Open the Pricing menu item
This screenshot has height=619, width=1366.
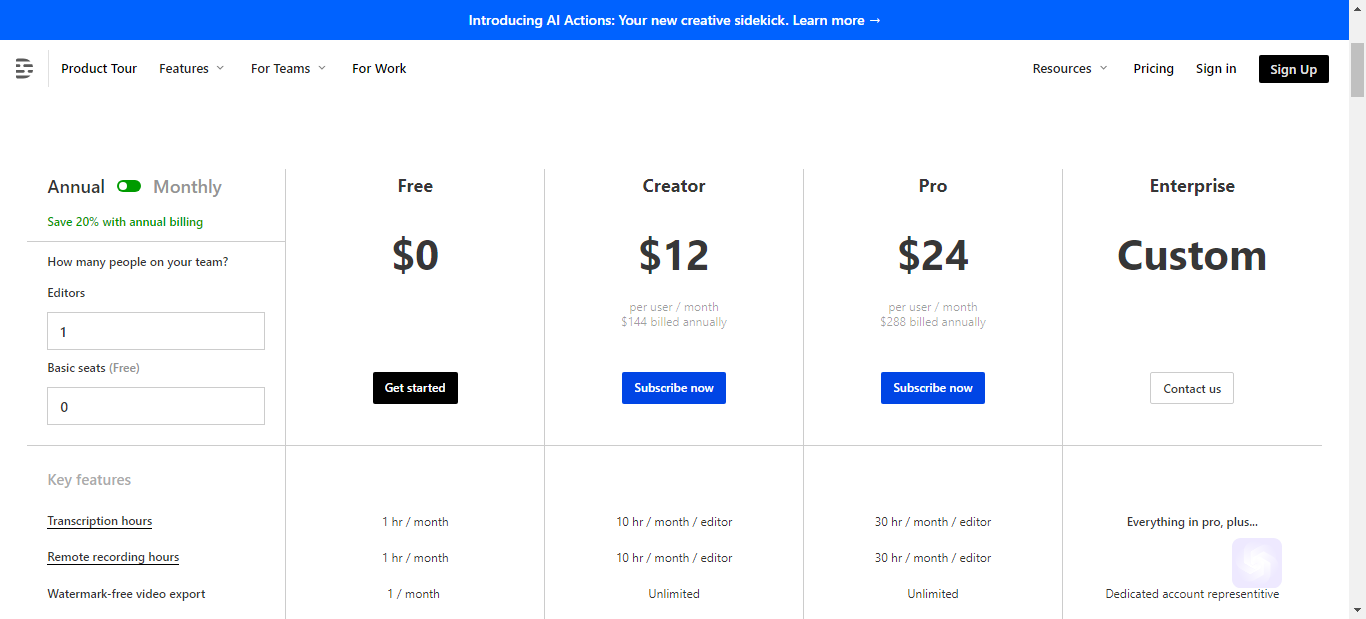tap(1153, 68)
